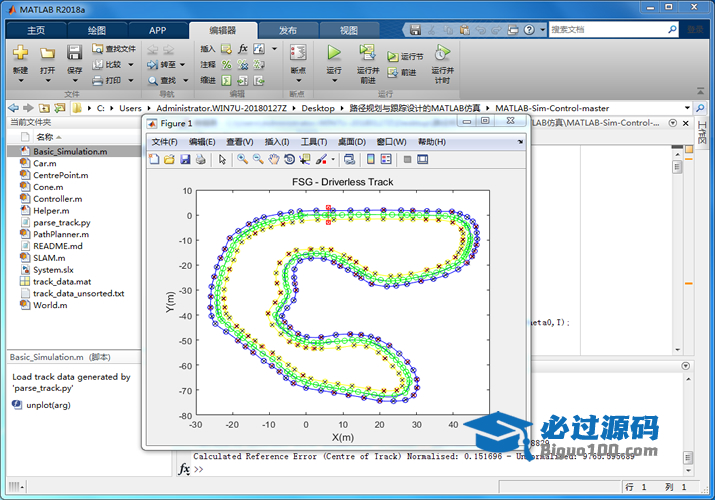The width and height of the screenshot is (715, 500).
Task: Select PathPlanner.m in file list
Action: tap(74, 234)
